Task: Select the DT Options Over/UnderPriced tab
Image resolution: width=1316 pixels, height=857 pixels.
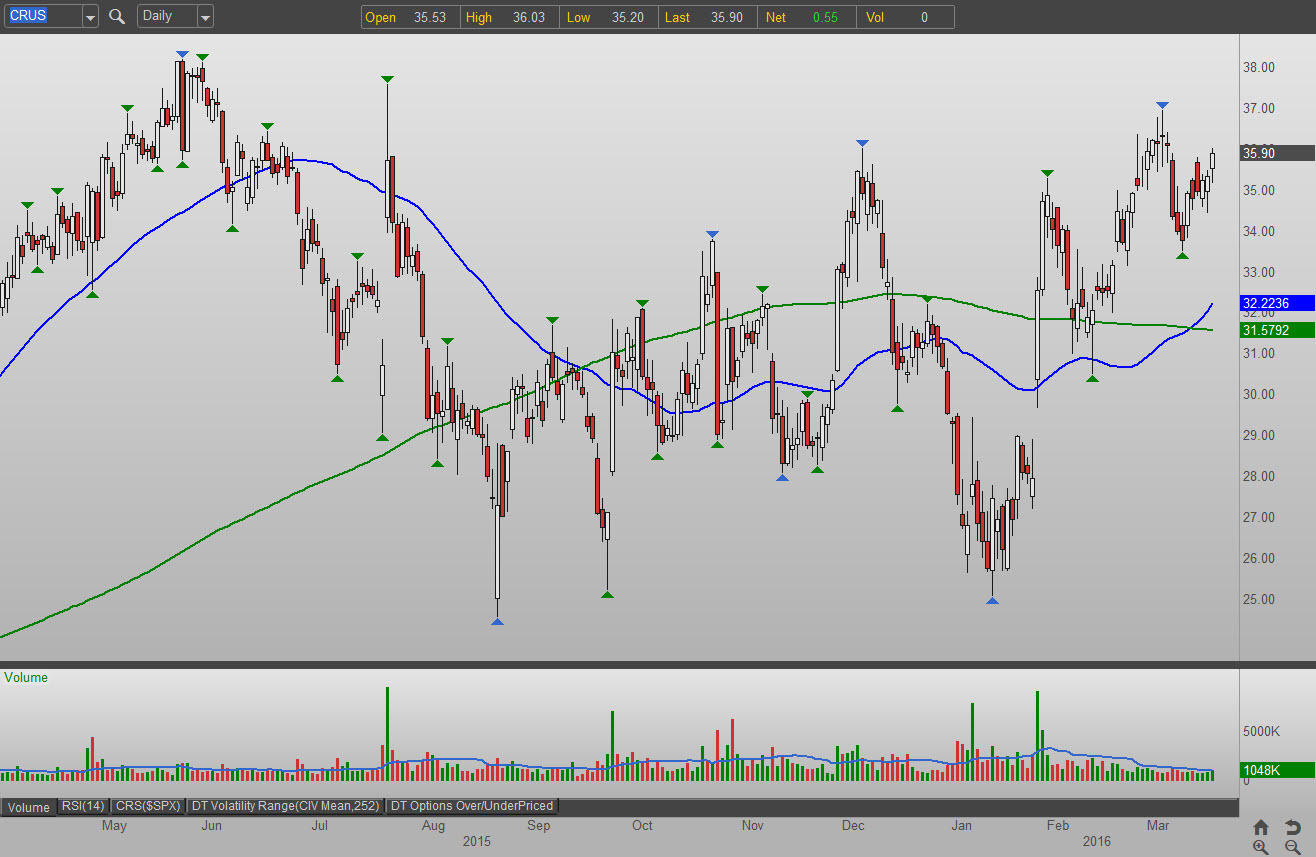Action: click(471, 806)
